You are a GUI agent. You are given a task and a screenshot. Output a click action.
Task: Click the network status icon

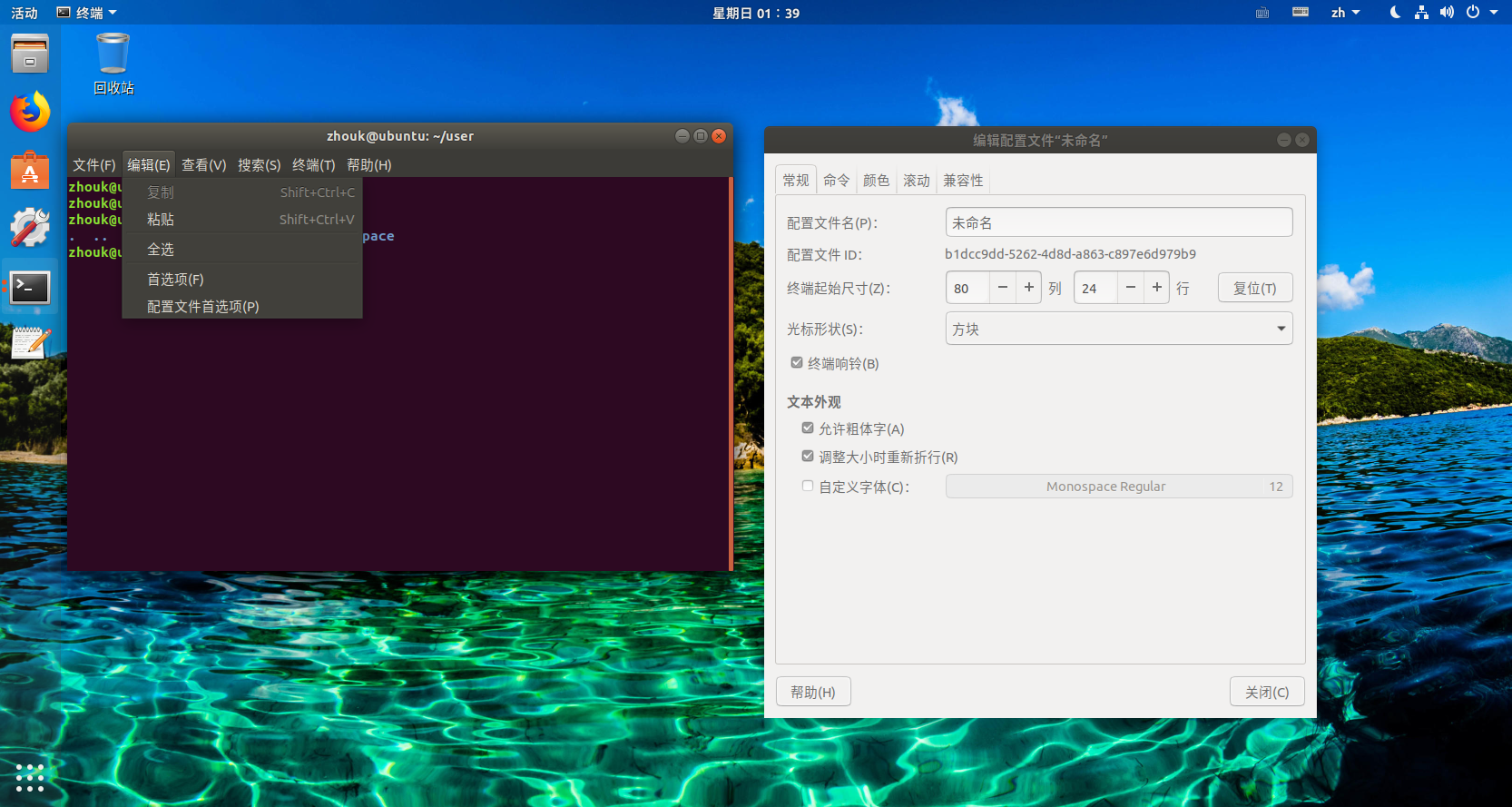tap(1421, 13)
